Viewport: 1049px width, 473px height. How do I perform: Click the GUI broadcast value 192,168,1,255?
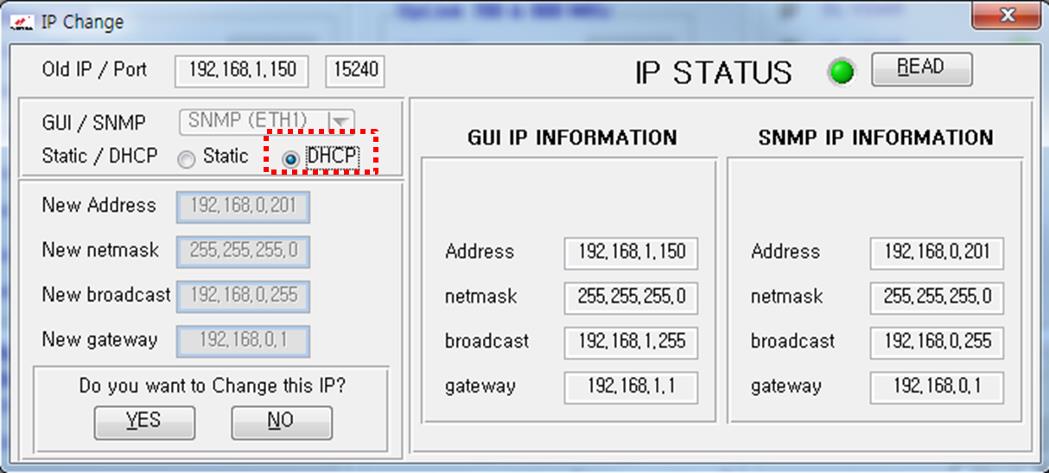(x=631, y=343)
